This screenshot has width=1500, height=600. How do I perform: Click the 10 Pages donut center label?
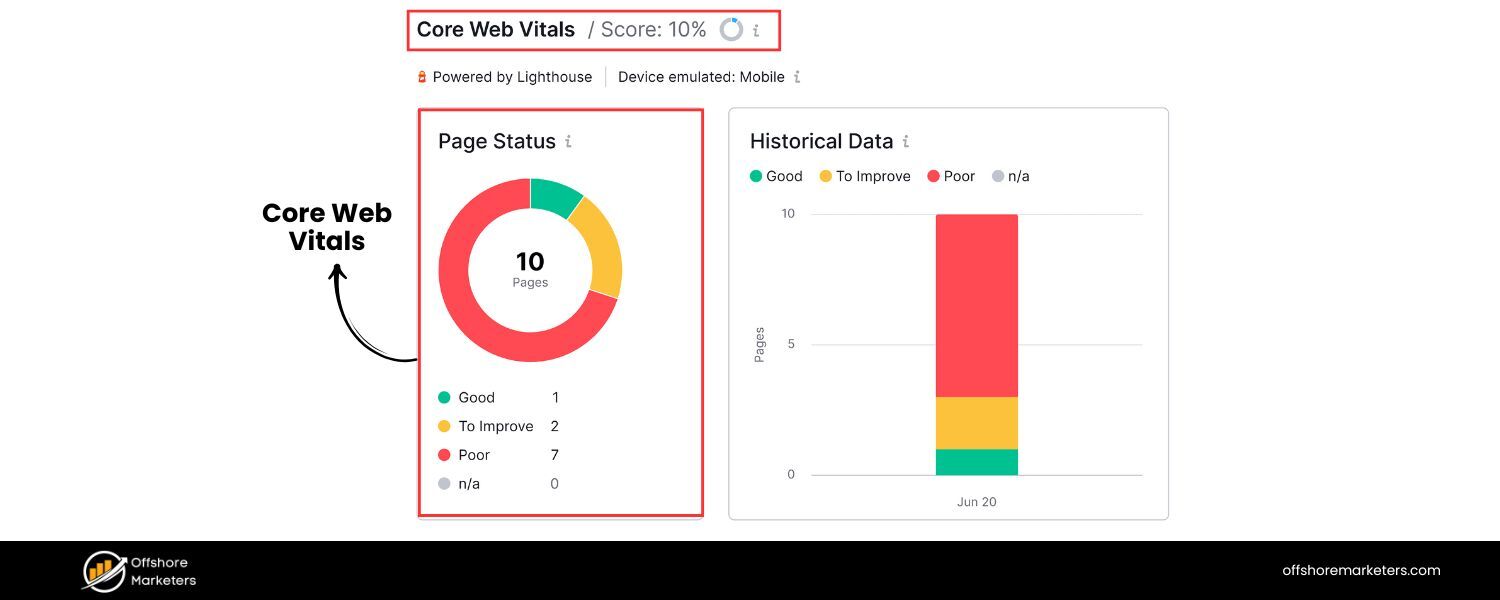pos(530,268)
